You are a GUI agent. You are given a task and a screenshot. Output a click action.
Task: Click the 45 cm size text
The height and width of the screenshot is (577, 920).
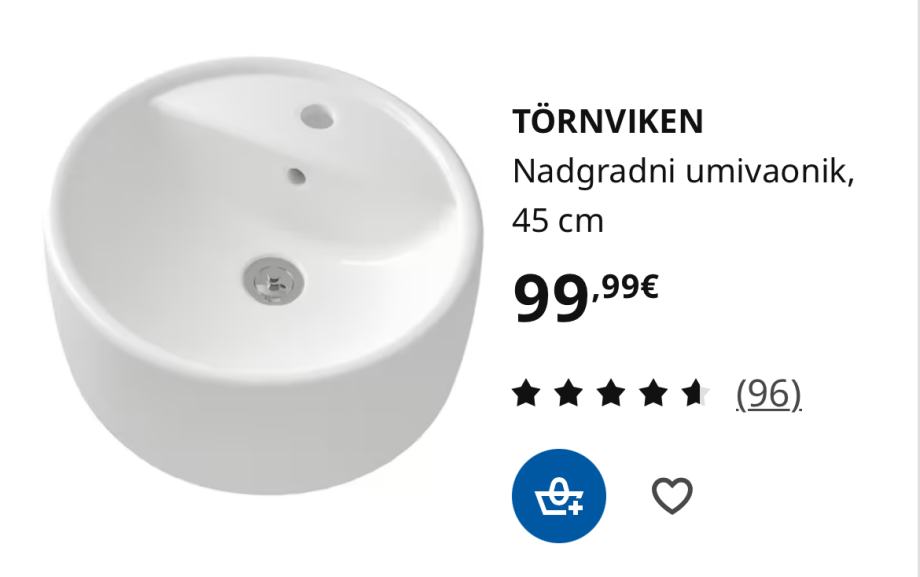(x=557, y=221)
